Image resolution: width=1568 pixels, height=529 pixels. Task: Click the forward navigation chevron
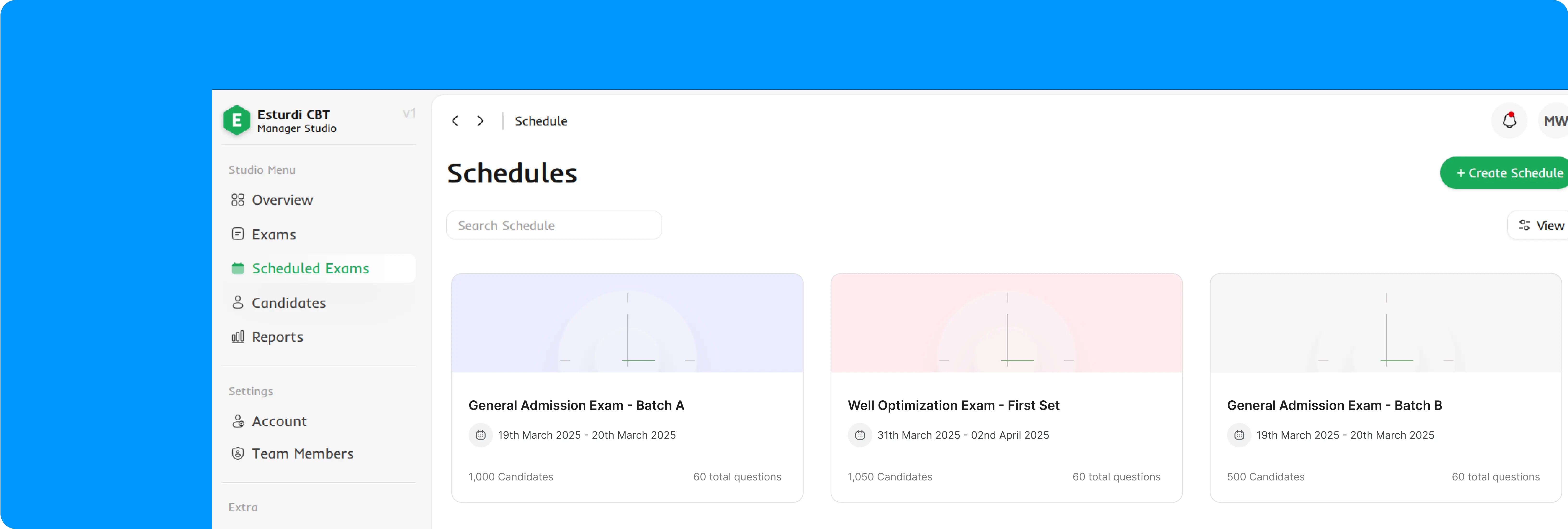tap(480, 120)
